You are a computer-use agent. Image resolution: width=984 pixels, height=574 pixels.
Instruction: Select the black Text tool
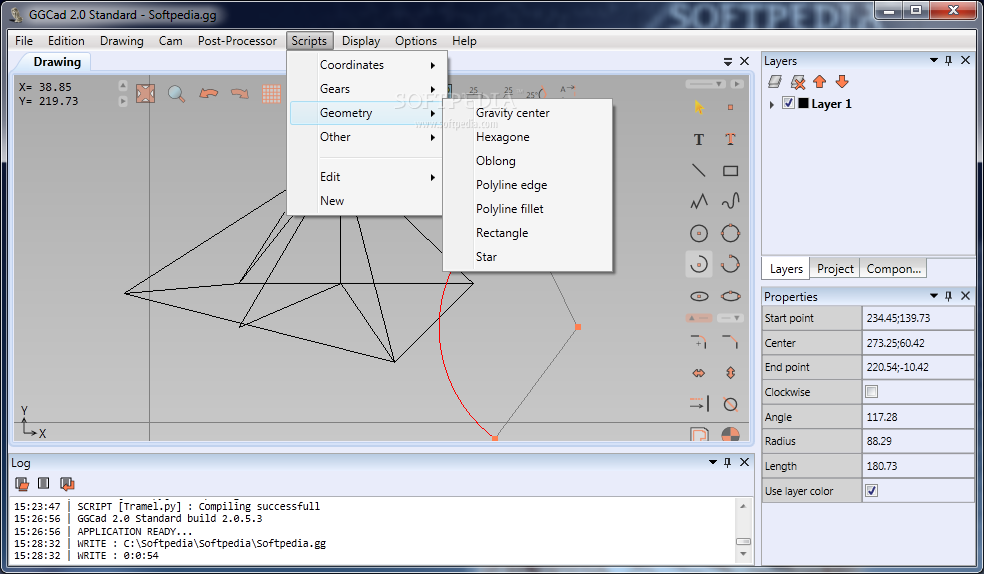(x=698, y=139)
